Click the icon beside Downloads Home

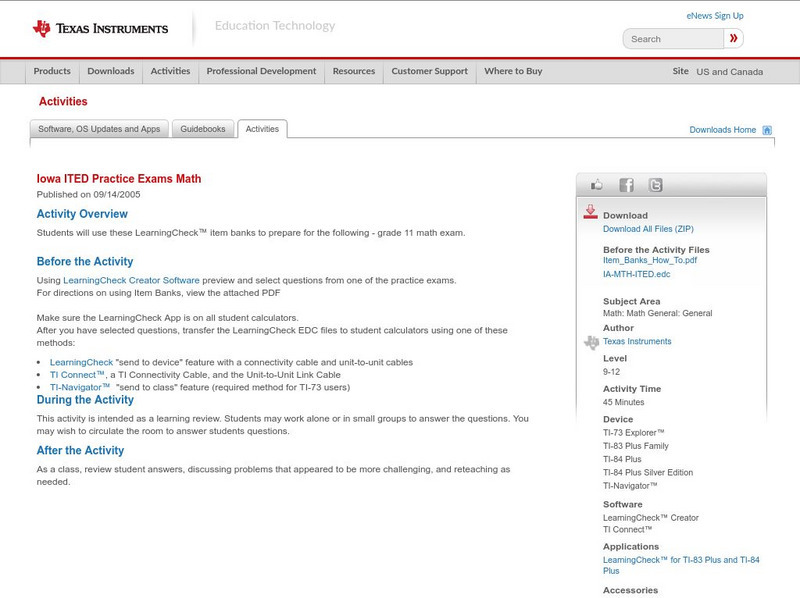[766, 129]
